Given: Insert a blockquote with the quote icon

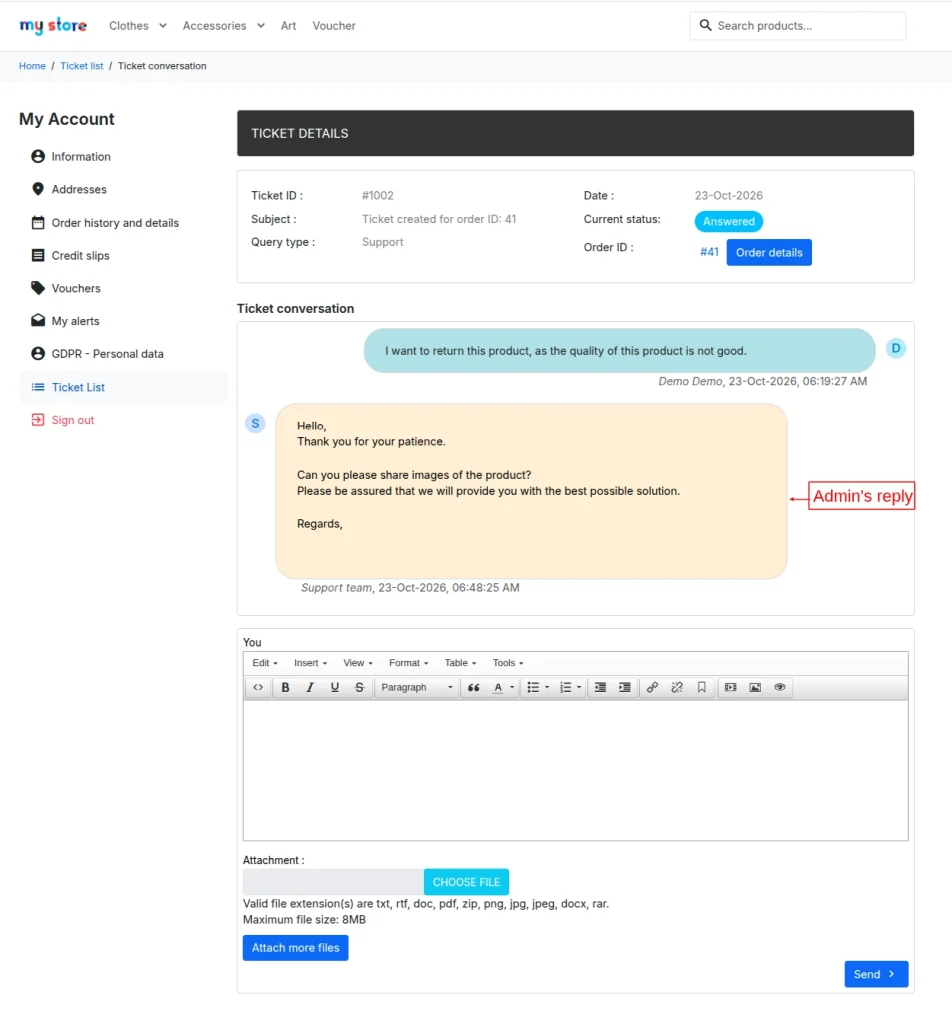Looking at the screenshot, I should [473, 687].
